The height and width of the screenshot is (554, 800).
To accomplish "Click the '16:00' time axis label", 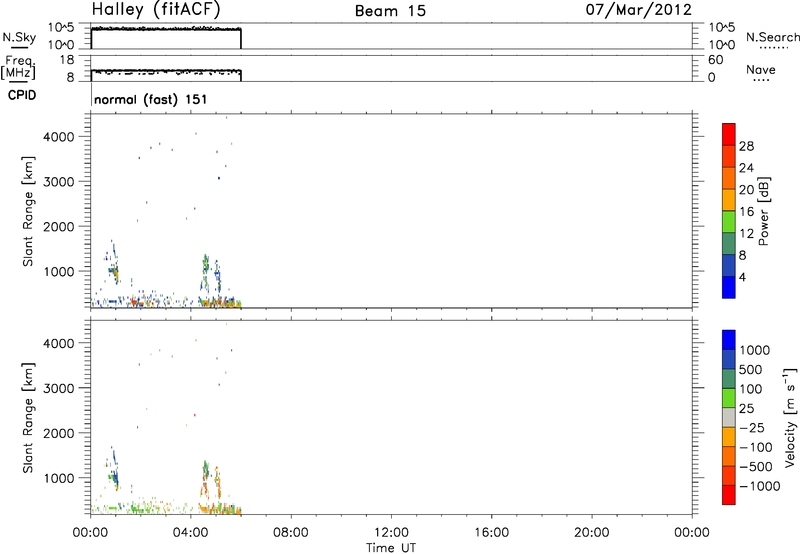I will (491, 533).
